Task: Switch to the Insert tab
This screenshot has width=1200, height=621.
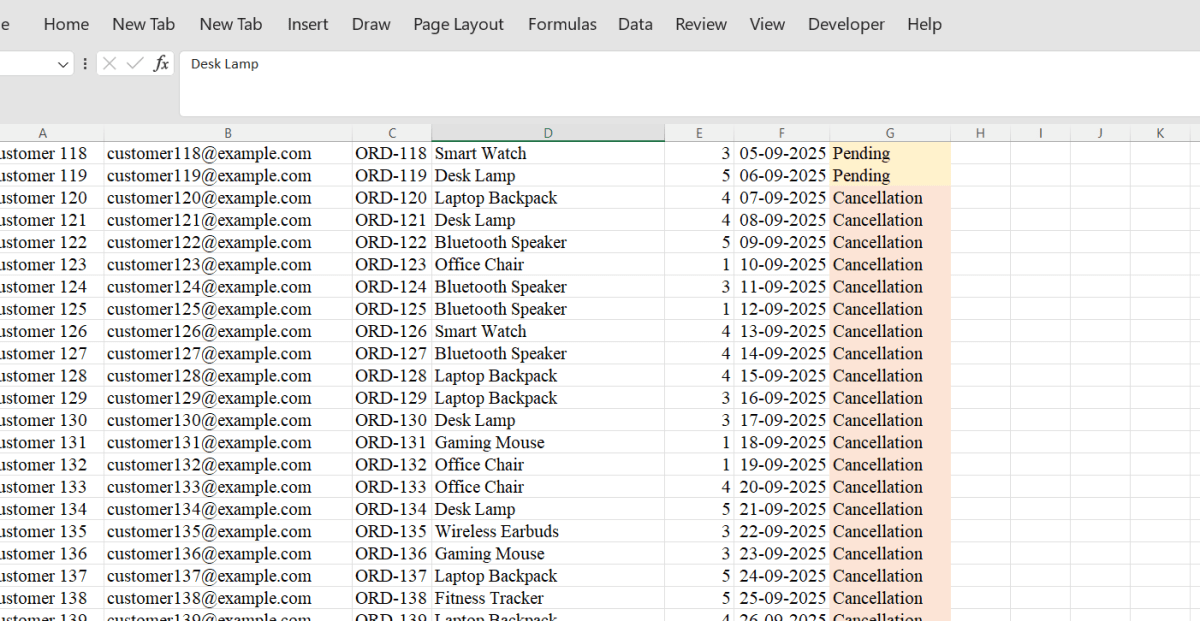Action: (308, 24)
